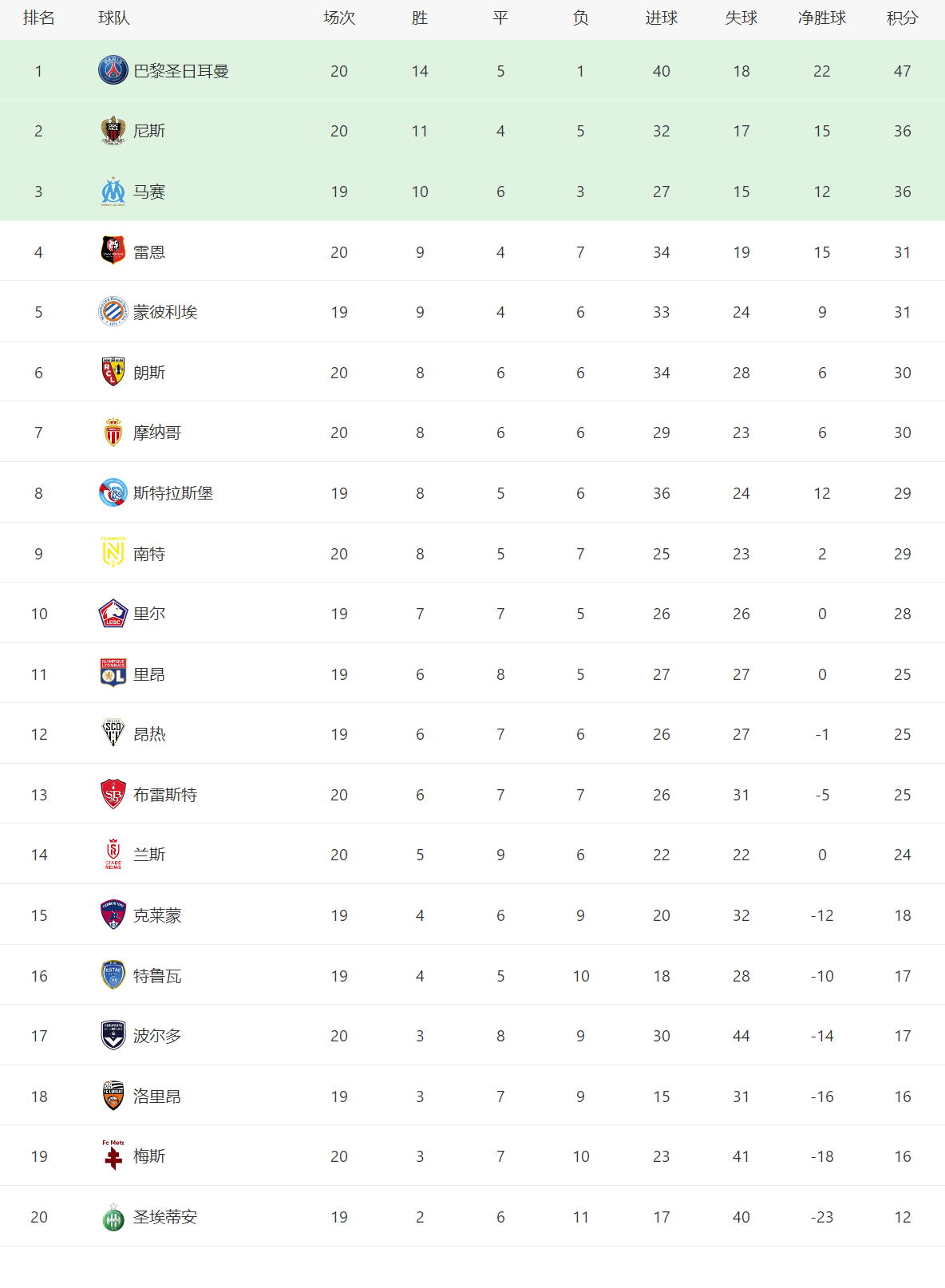Click the Rennes club crest
Screen dimensions: 945x1288
[113, 251]
